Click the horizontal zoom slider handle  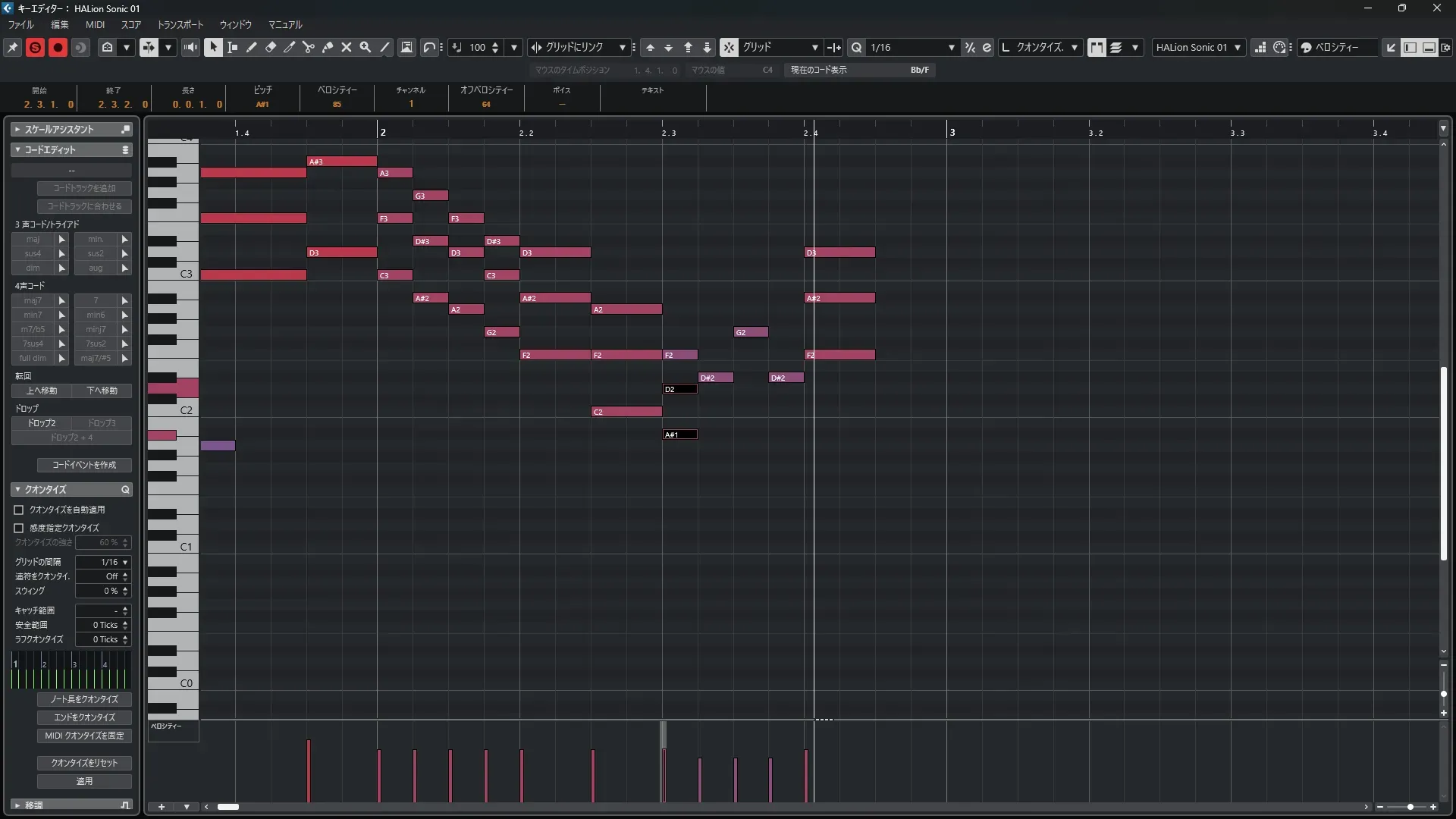tap(1410, 807)
